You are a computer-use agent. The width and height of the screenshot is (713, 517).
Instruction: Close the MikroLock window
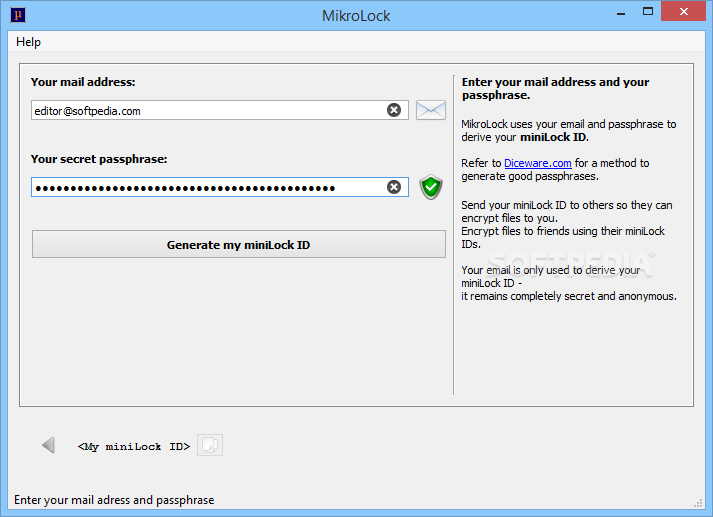point(683,11)
